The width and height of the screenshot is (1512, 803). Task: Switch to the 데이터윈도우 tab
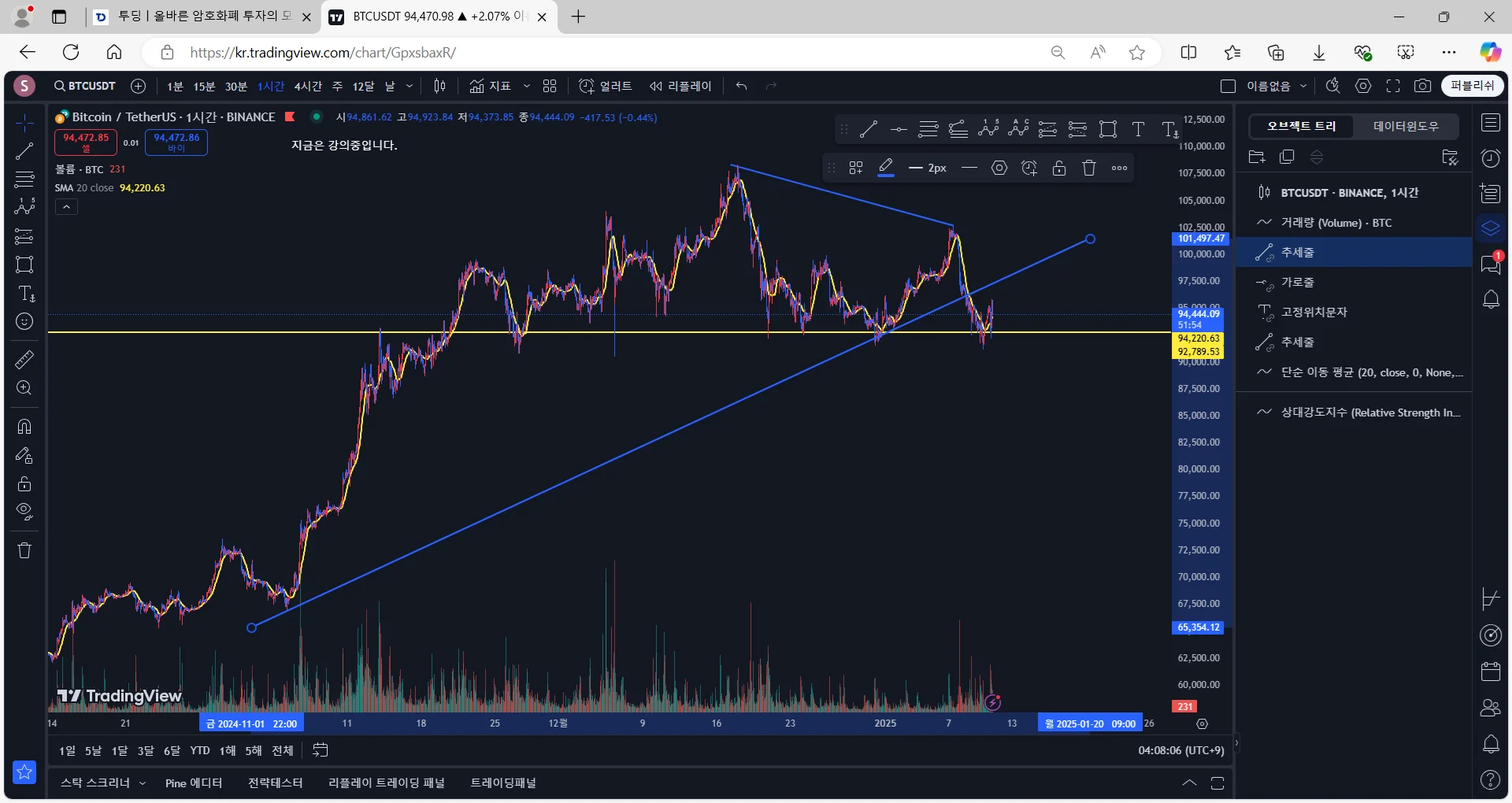tap(1406, 126)
